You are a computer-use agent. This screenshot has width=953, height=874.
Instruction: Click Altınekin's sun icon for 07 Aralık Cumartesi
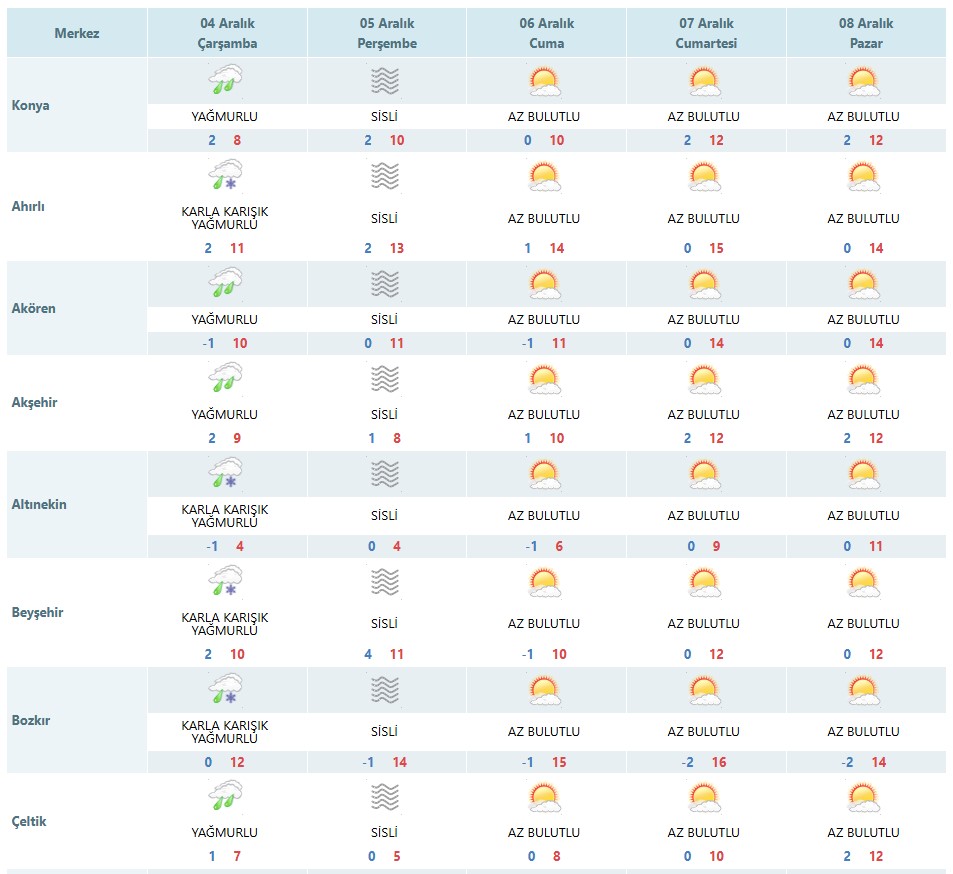coord(704,475)
